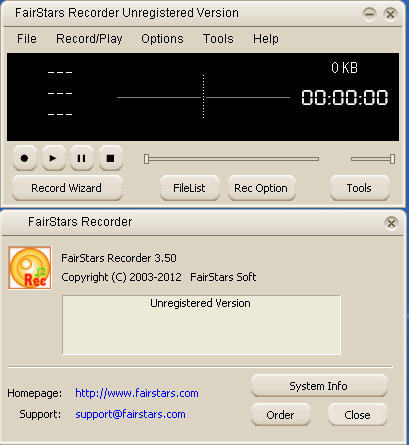This screenshot has height=445, width=409.
Task: Click the Tools button beside Rec Option
Action: click(359, 188)
